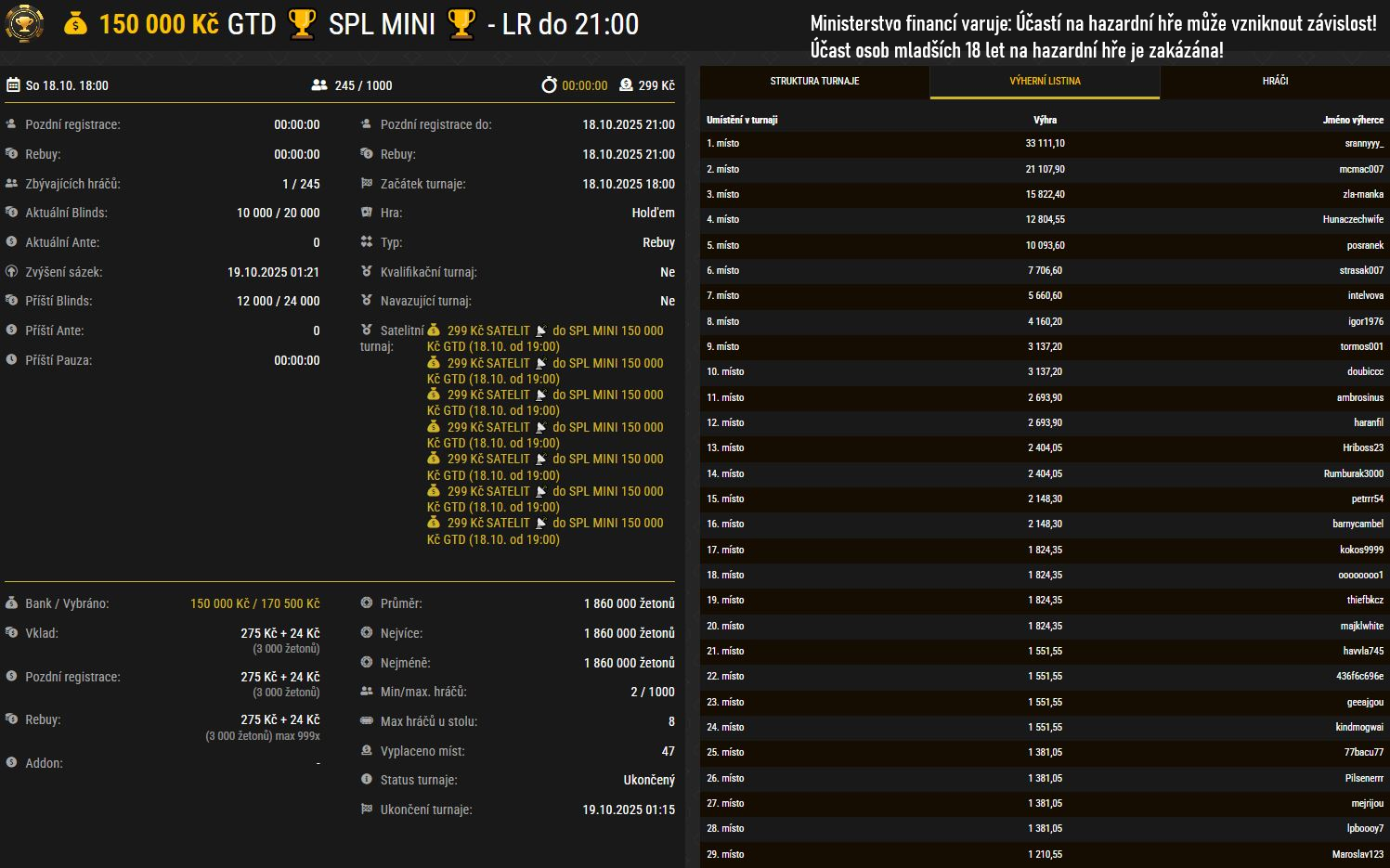
Task: Click the info icon beside Status turnaje
Action: [x=367, y=780]
